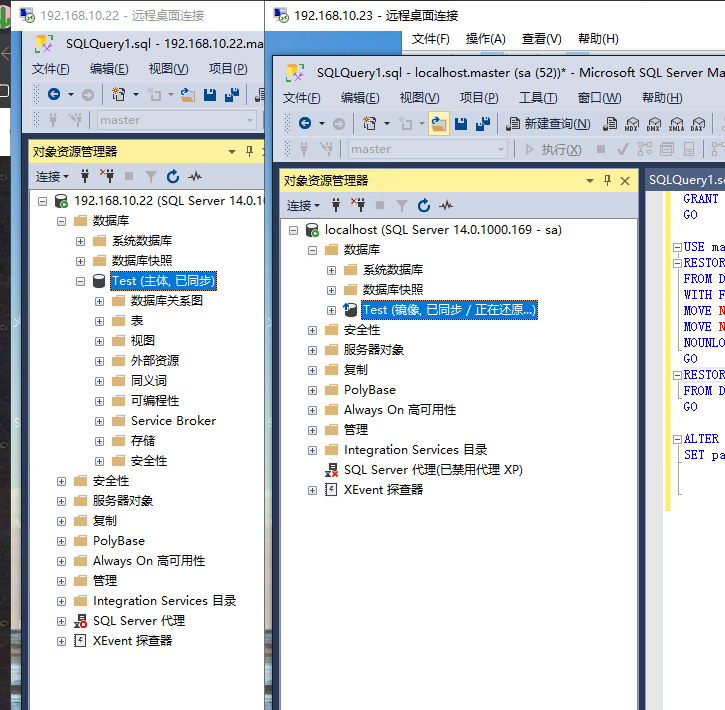Image resolution: width=725 pixels, height=710 pixels.
Task: Click New Project icon in right SSMS toolbar
Action: click(x=369, y=123)
